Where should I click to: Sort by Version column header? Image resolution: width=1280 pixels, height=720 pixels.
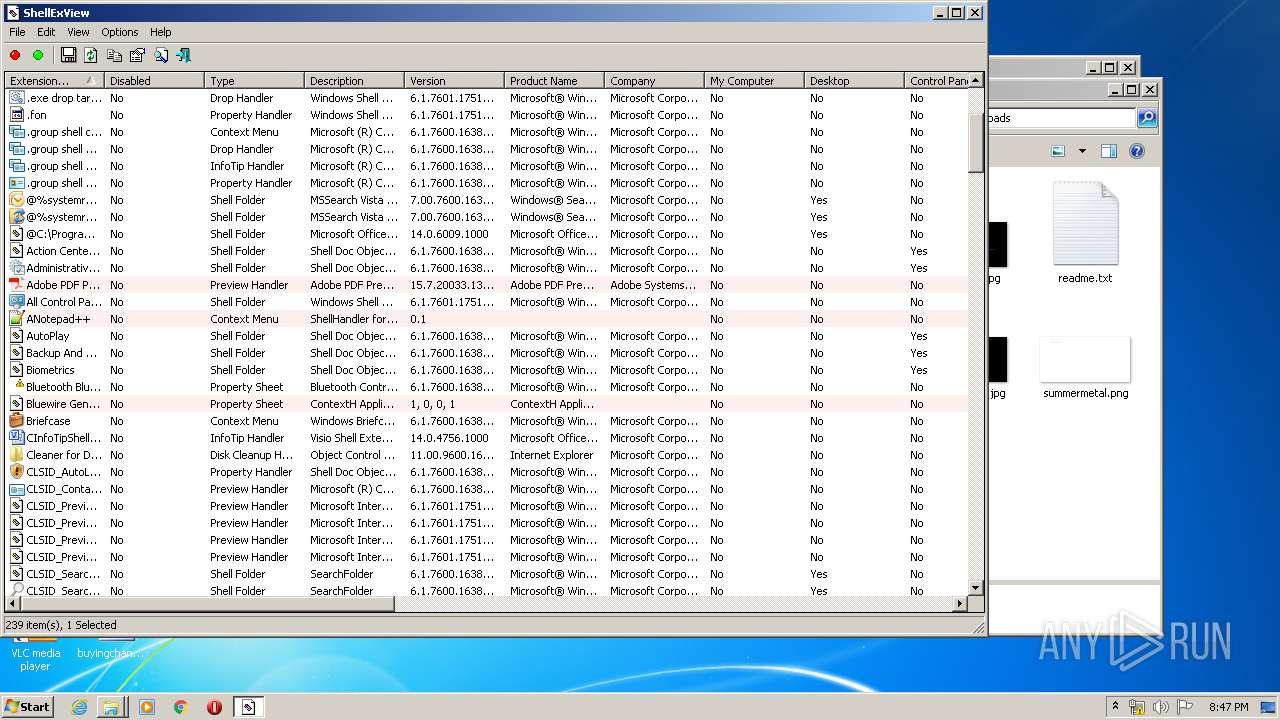coord(454,81)
